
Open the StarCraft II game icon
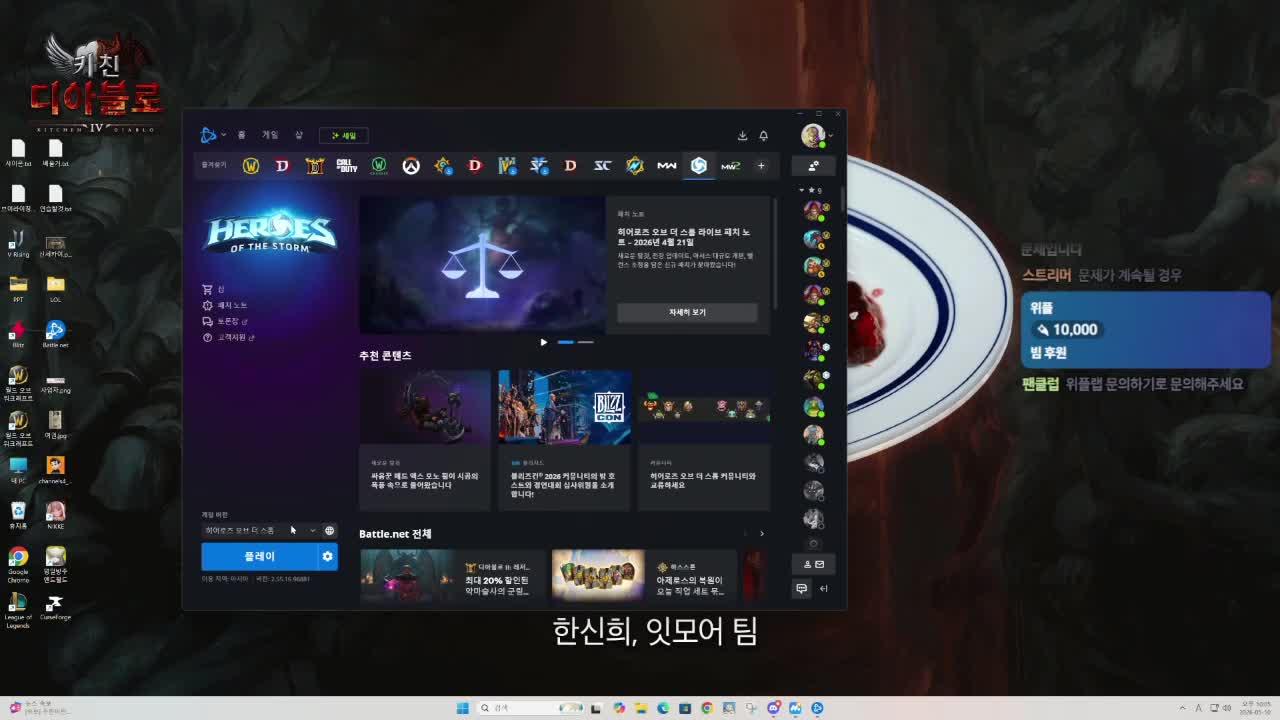pyautogui.click(x=539, y=166)
